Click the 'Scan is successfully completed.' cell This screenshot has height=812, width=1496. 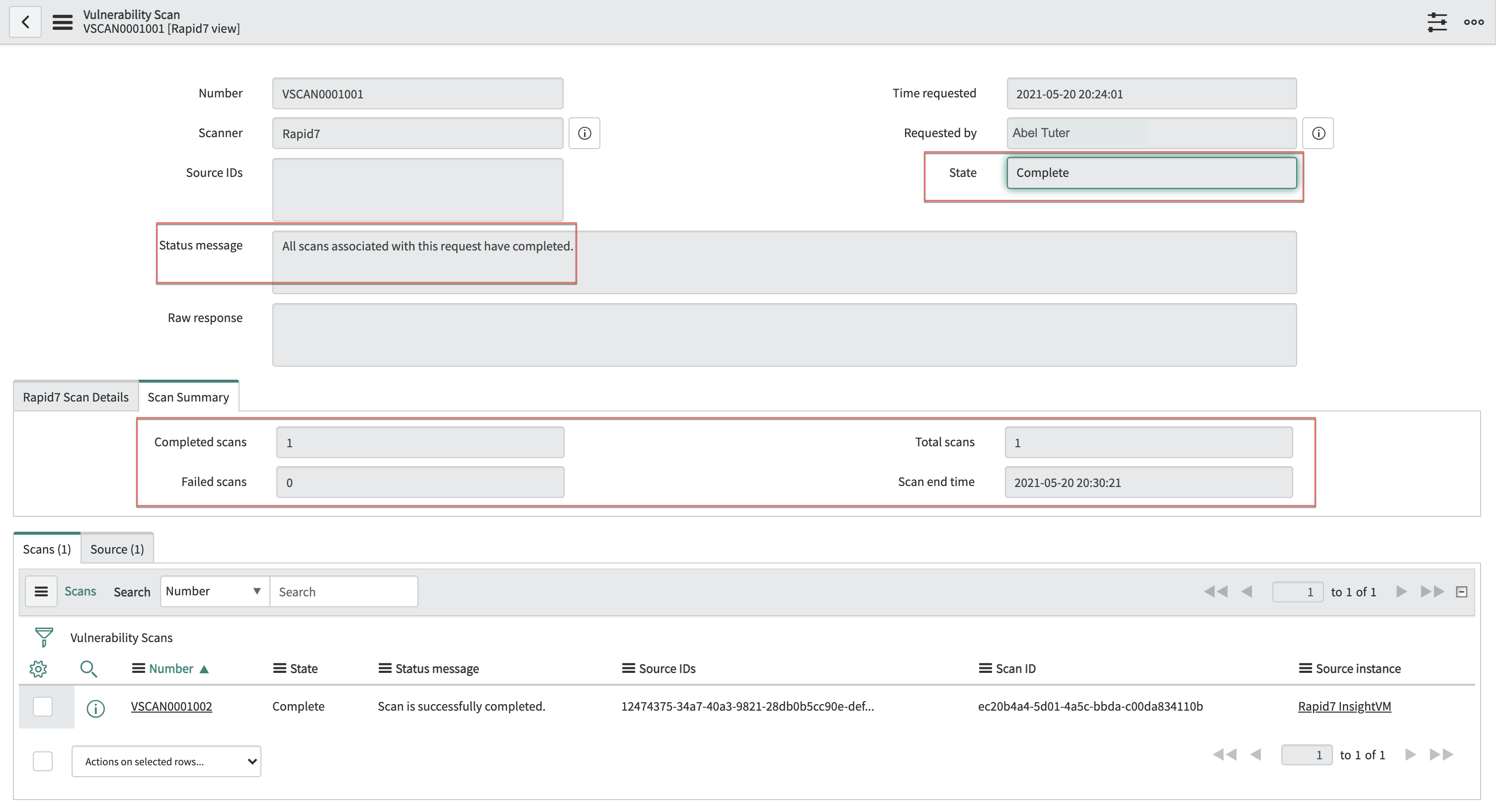[x=462, y=706]
